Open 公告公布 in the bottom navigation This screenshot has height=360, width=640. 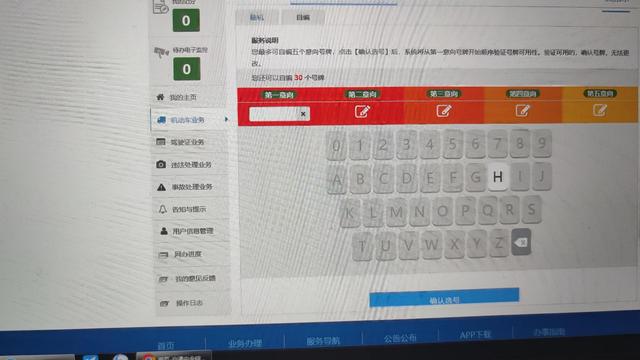[400, 338]
